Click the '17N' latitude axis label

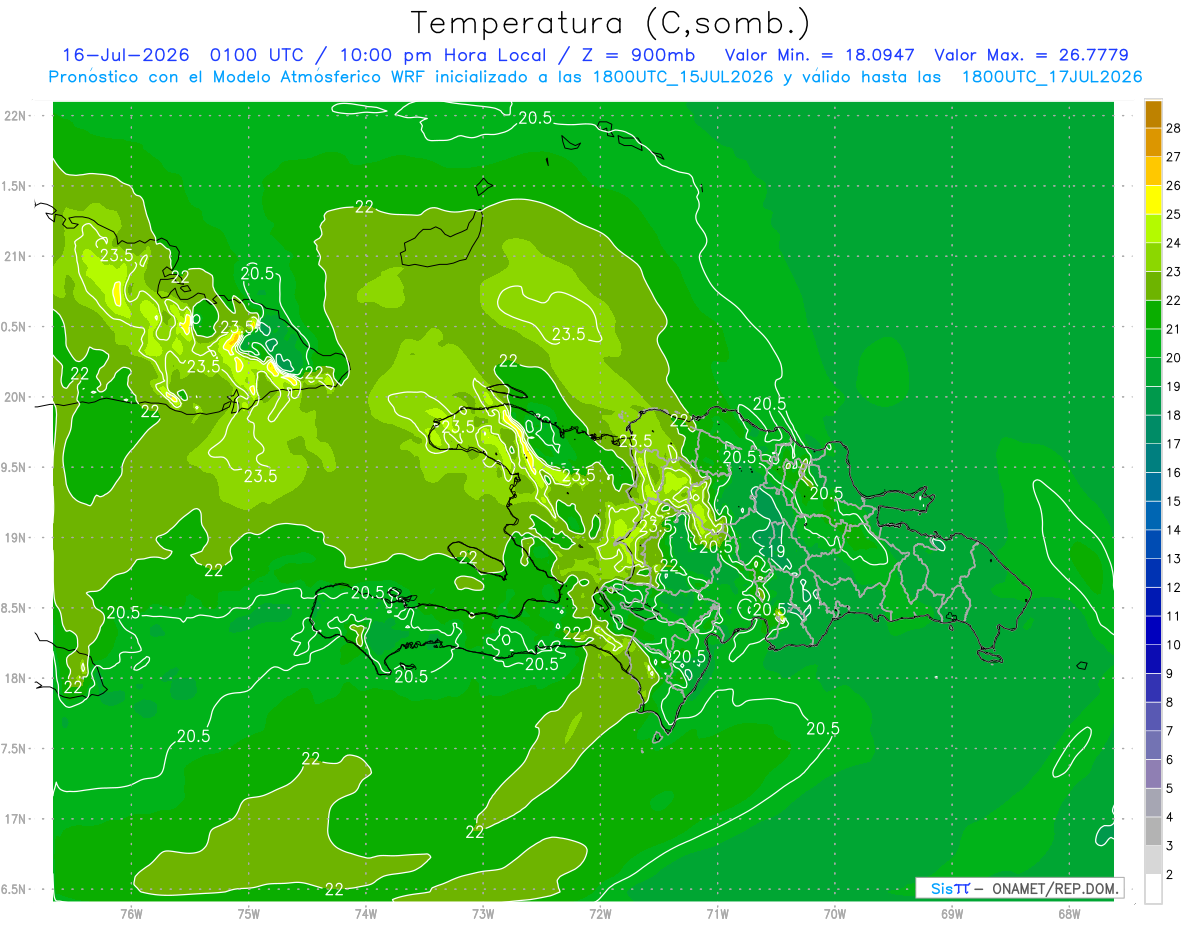coord(15,819)
